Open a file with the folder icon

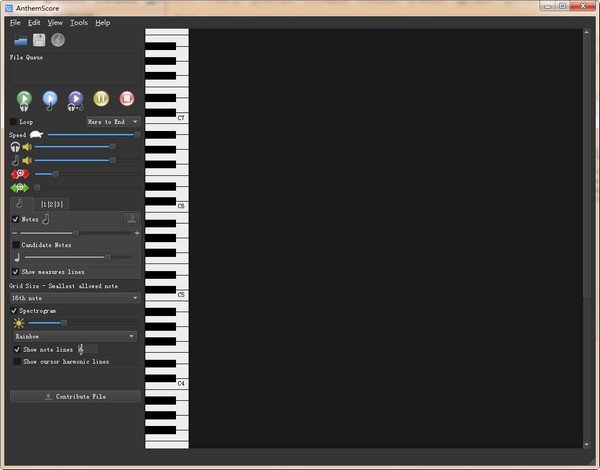(x=20, y=40)
